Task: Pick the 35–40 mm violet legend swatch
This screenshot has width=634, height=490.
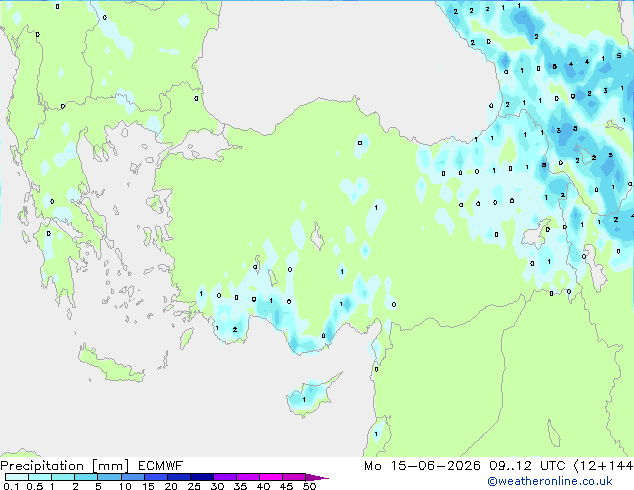Action: click(247, 477)
